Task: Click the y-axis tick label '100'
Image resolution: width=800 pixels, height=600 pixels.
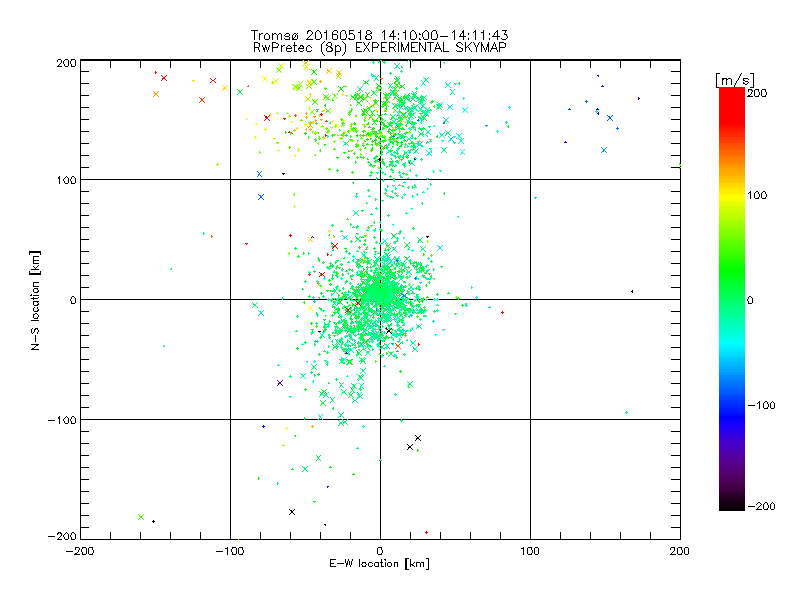Action: (x=66, y=180)
